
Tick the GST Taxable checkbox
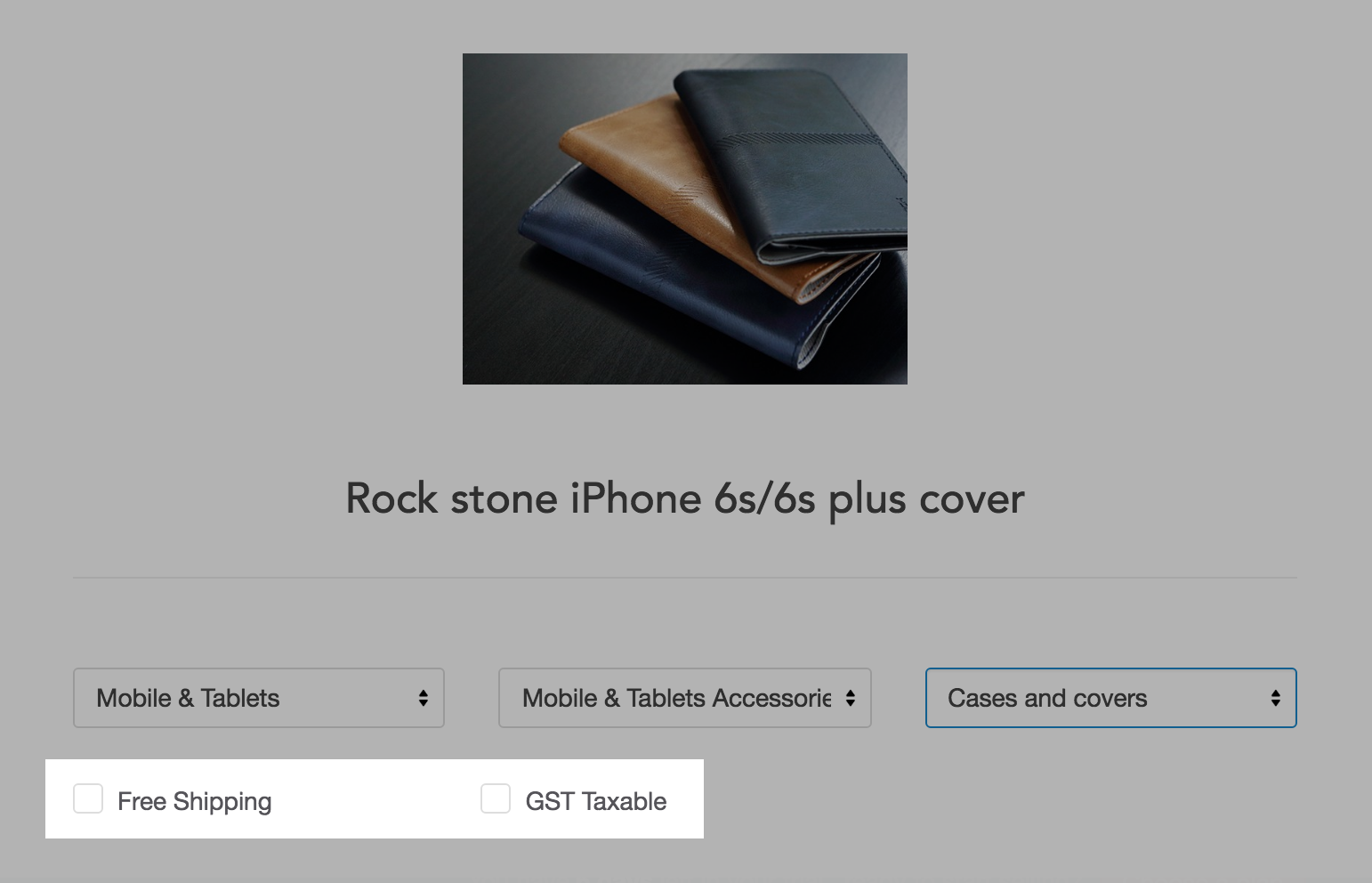tap(496, 798)
